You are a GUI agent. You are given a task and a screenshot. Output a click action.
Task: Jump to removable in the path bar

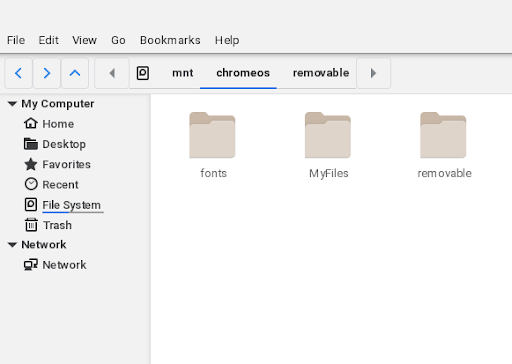(321, 73)
